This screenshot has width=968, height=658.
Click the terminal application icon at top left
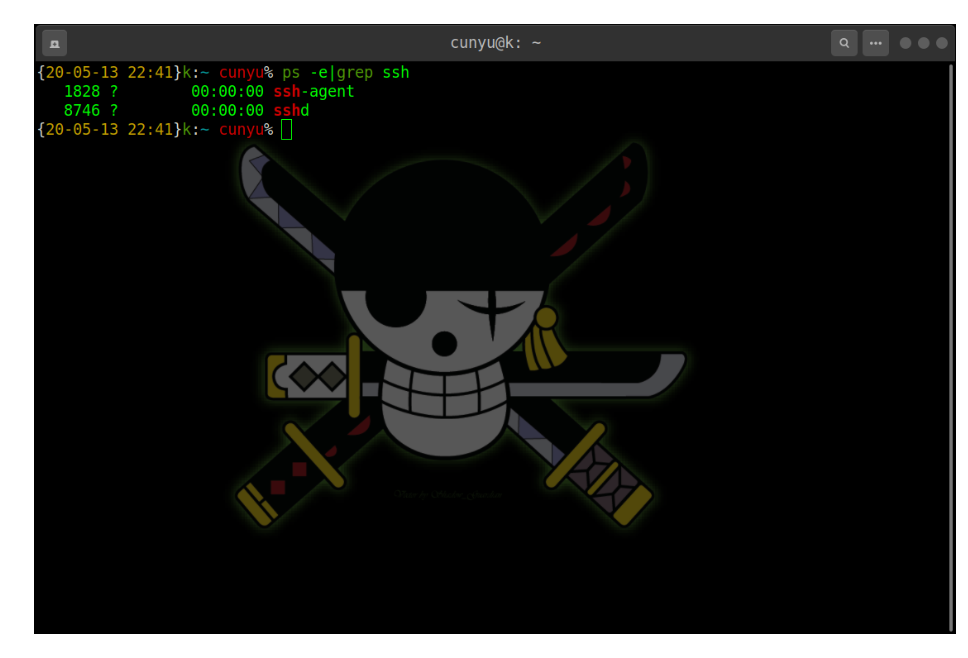[52, 42]
